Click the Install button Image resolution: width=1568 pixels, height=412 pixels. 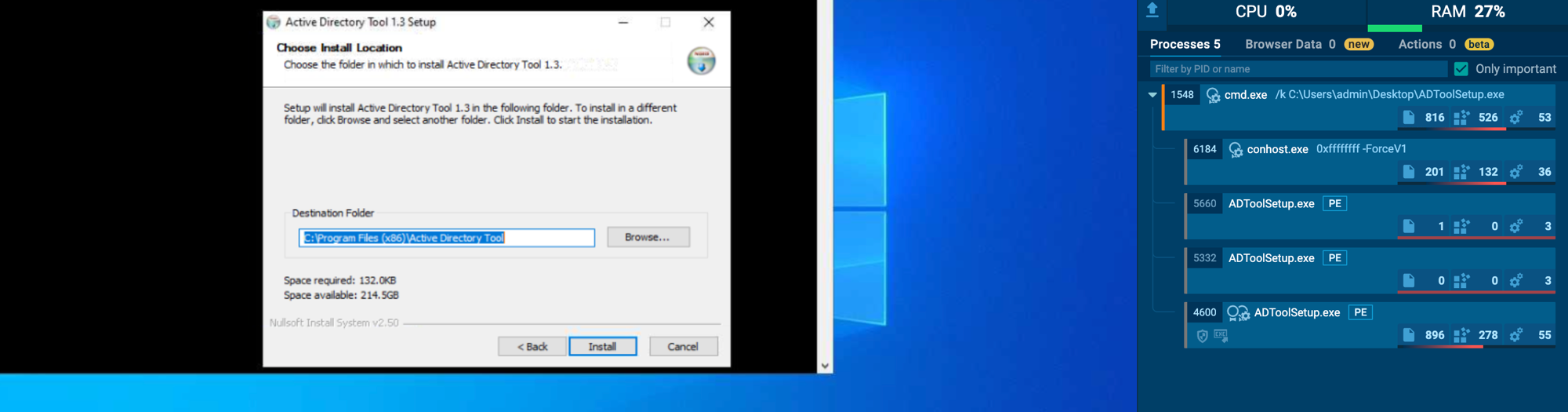coord(602,346)
